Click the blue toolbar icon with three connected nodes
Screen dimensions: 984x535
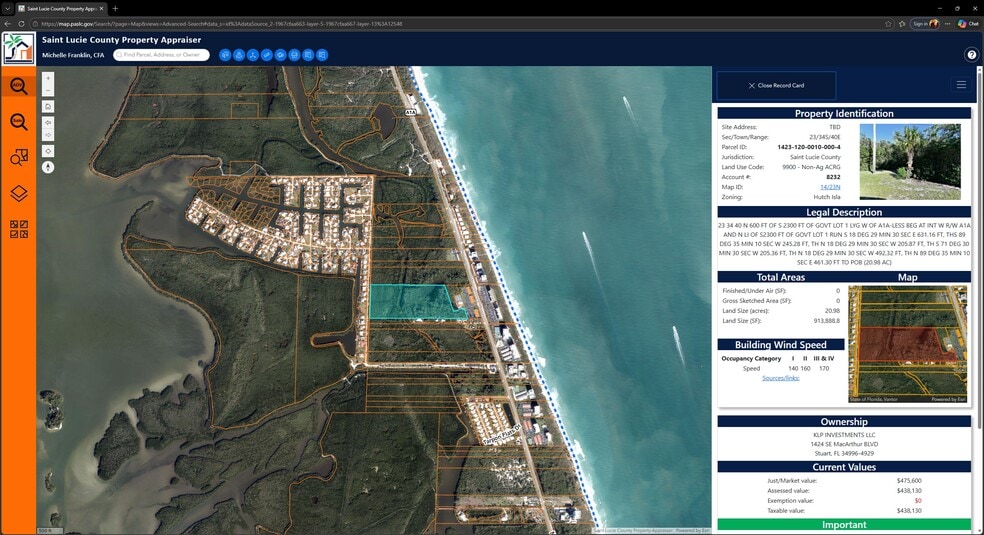(252, 55)
